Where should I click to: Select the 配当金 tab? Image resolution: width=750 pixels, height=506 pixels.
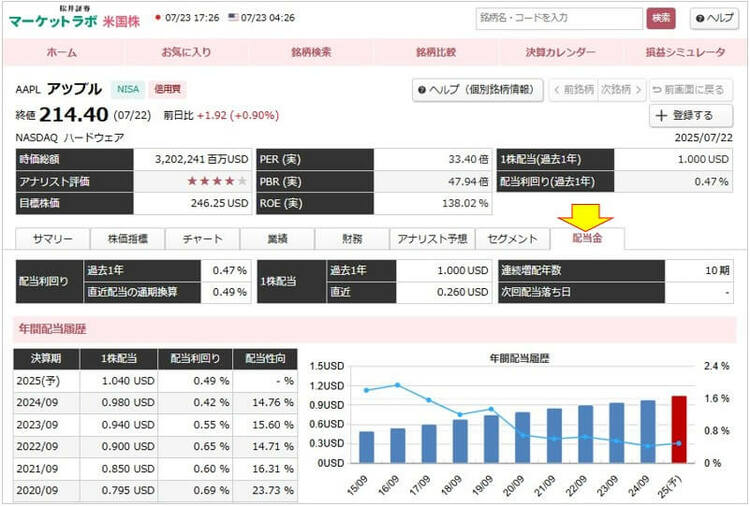(587, 238)
